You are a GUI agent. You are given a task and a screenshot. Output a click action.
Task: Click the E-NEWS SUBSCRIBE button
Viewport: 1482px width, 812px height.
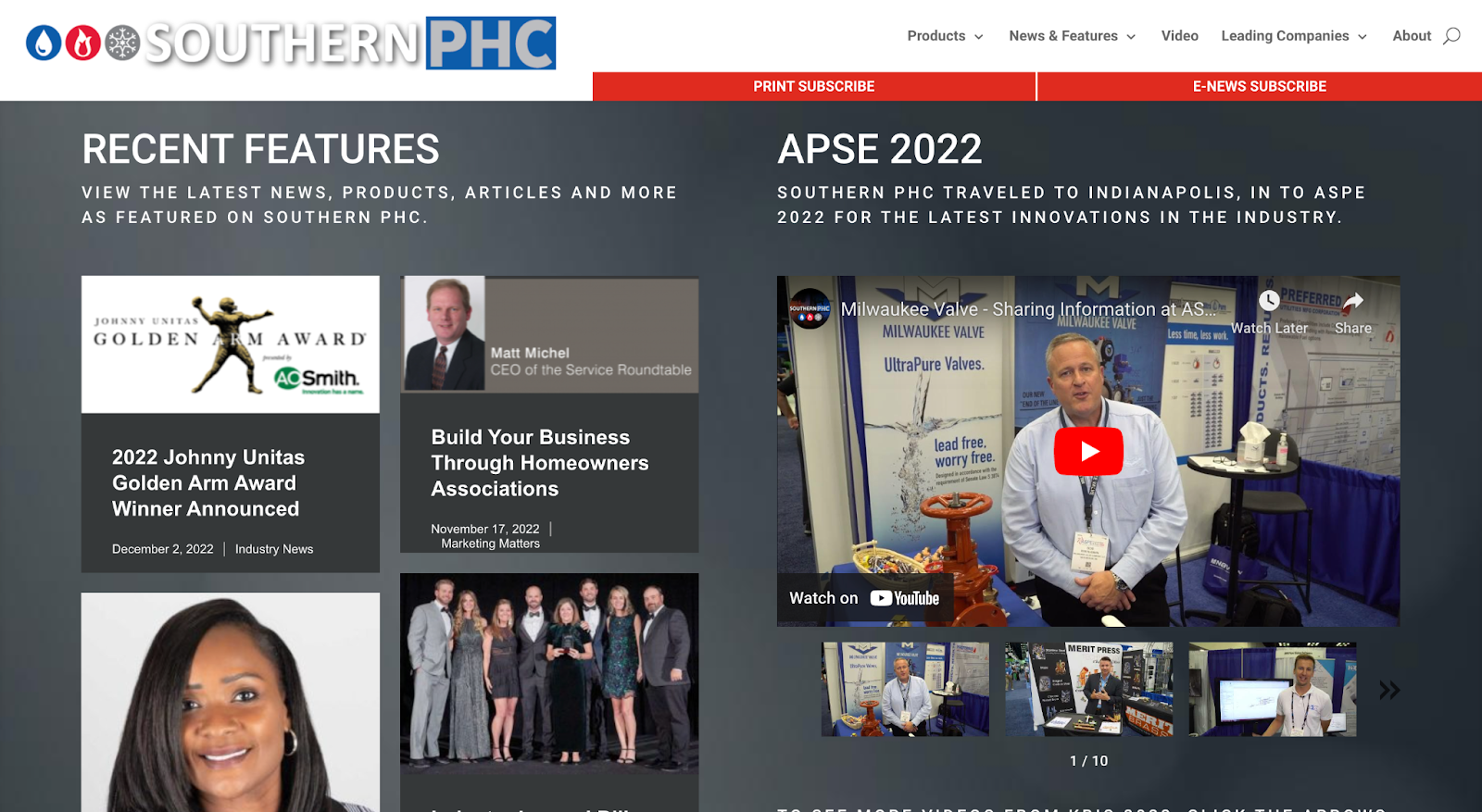click(x=1260, y=86)
